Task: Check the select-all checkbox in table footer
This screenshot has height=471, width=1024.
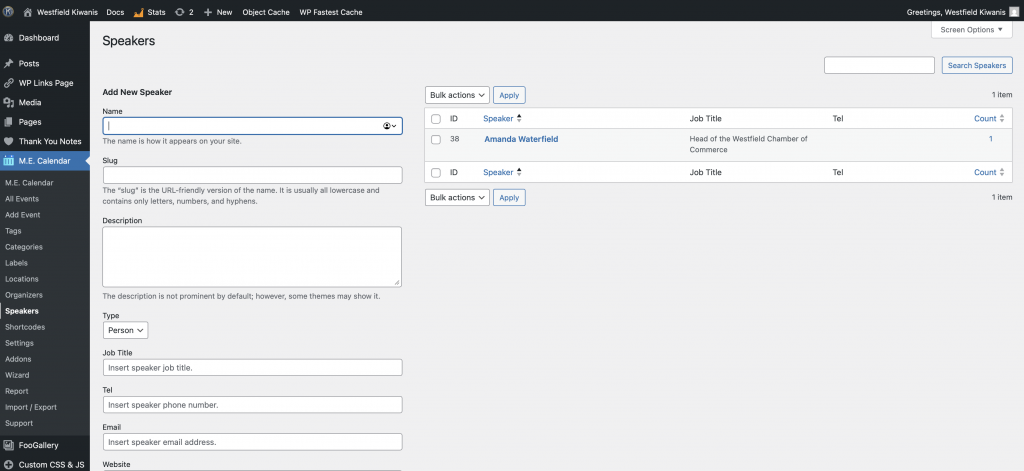Action: [436, 173]
